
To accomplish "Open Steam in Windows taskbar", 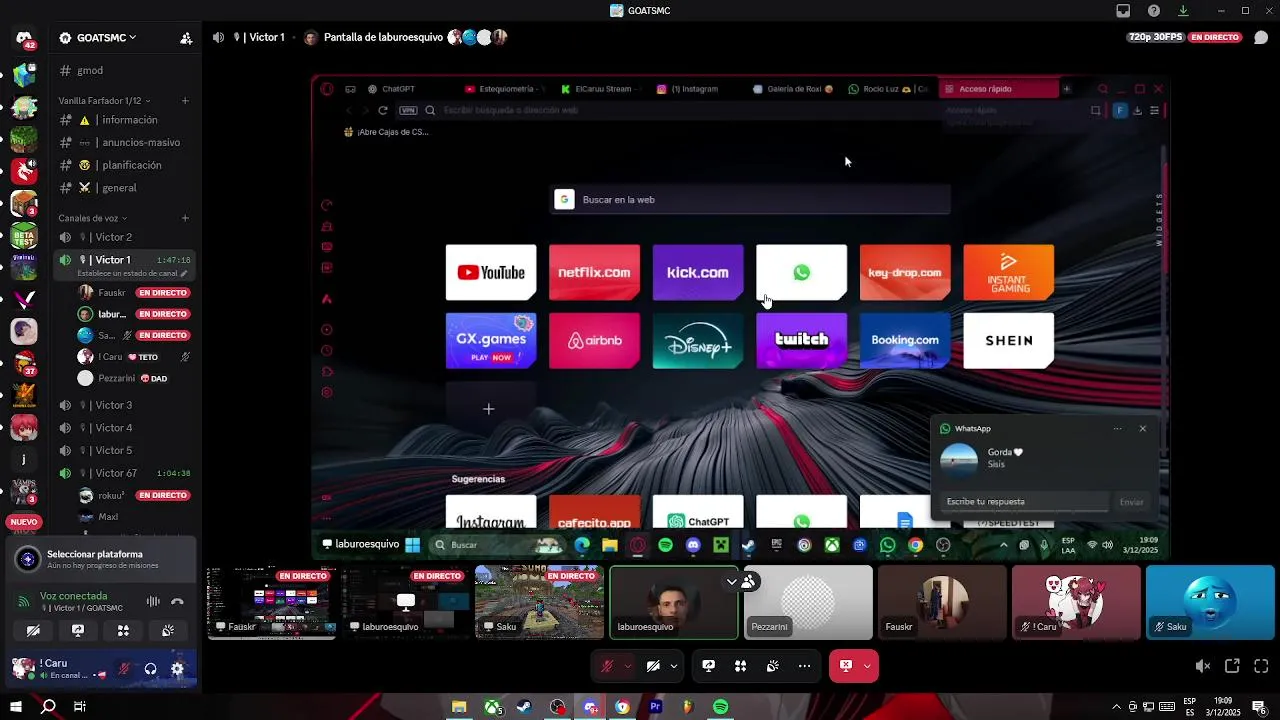I will pyautogui.click(x=524, y=707).
